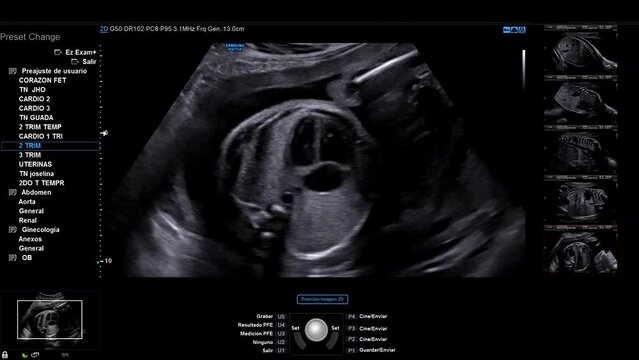Click the Preajuste de usuario label

click(x=54, y=71)
